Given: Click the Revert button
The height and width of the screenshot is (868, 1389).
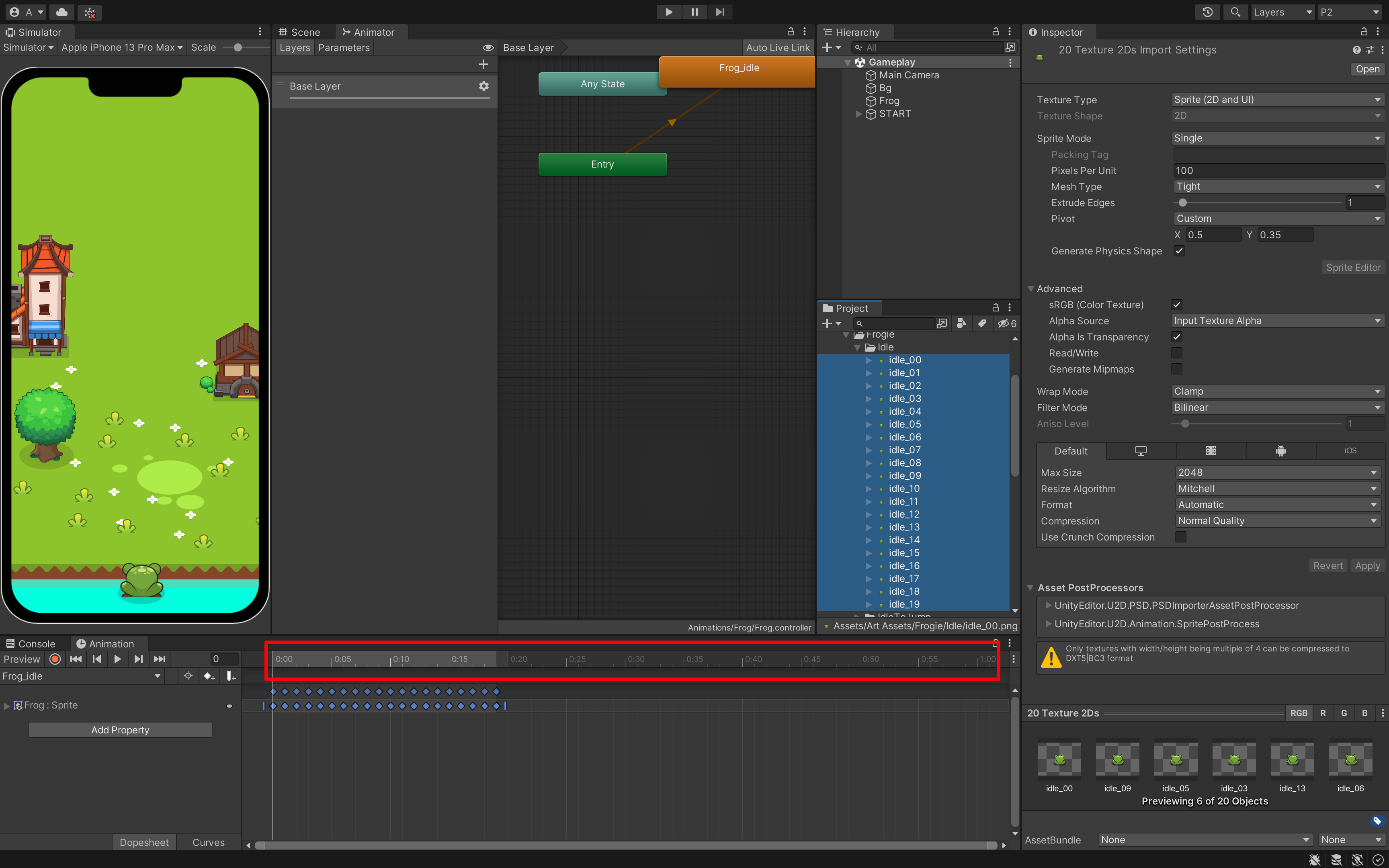Looking at the screenshot, I should point(1328,565).
